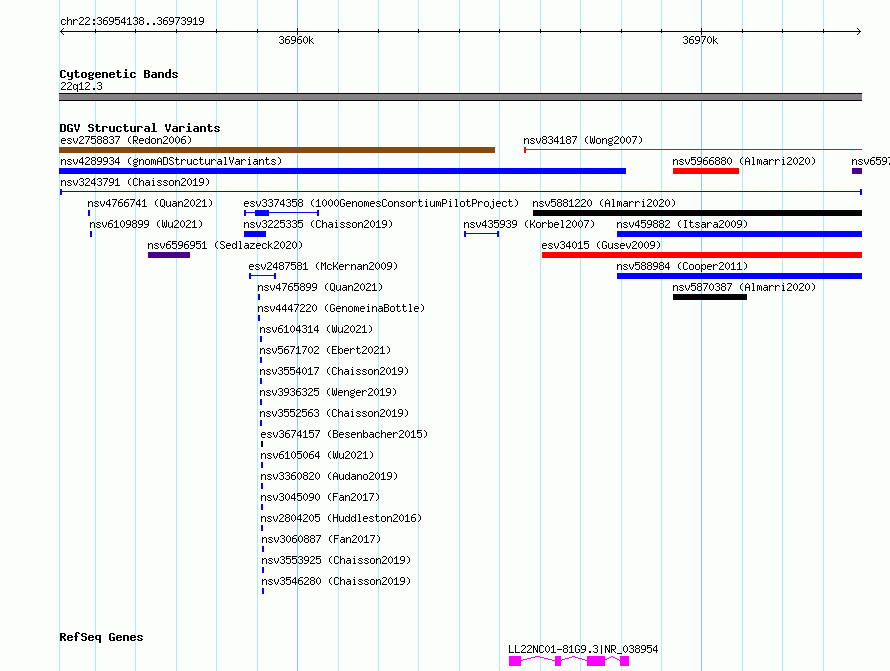
Task: Click the nsv3936325 (Wenger2019) label
Action: 328,392
